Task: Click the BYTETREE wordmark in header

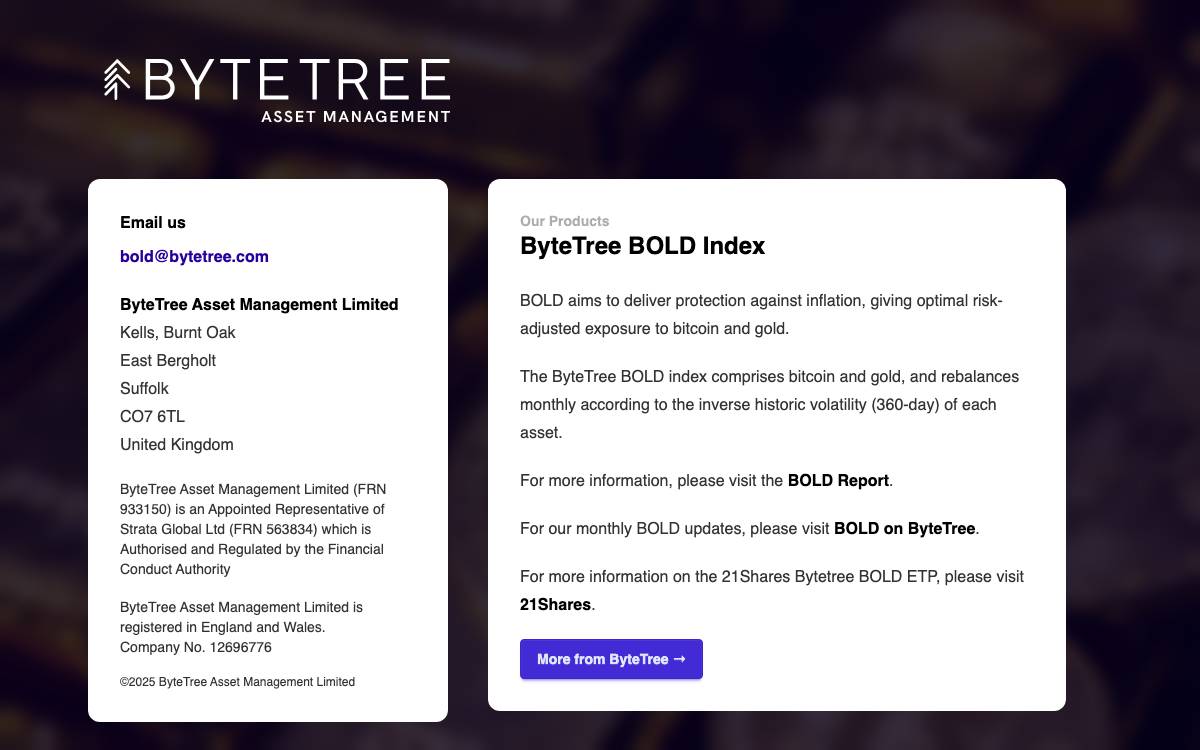Action: point(298,79)
